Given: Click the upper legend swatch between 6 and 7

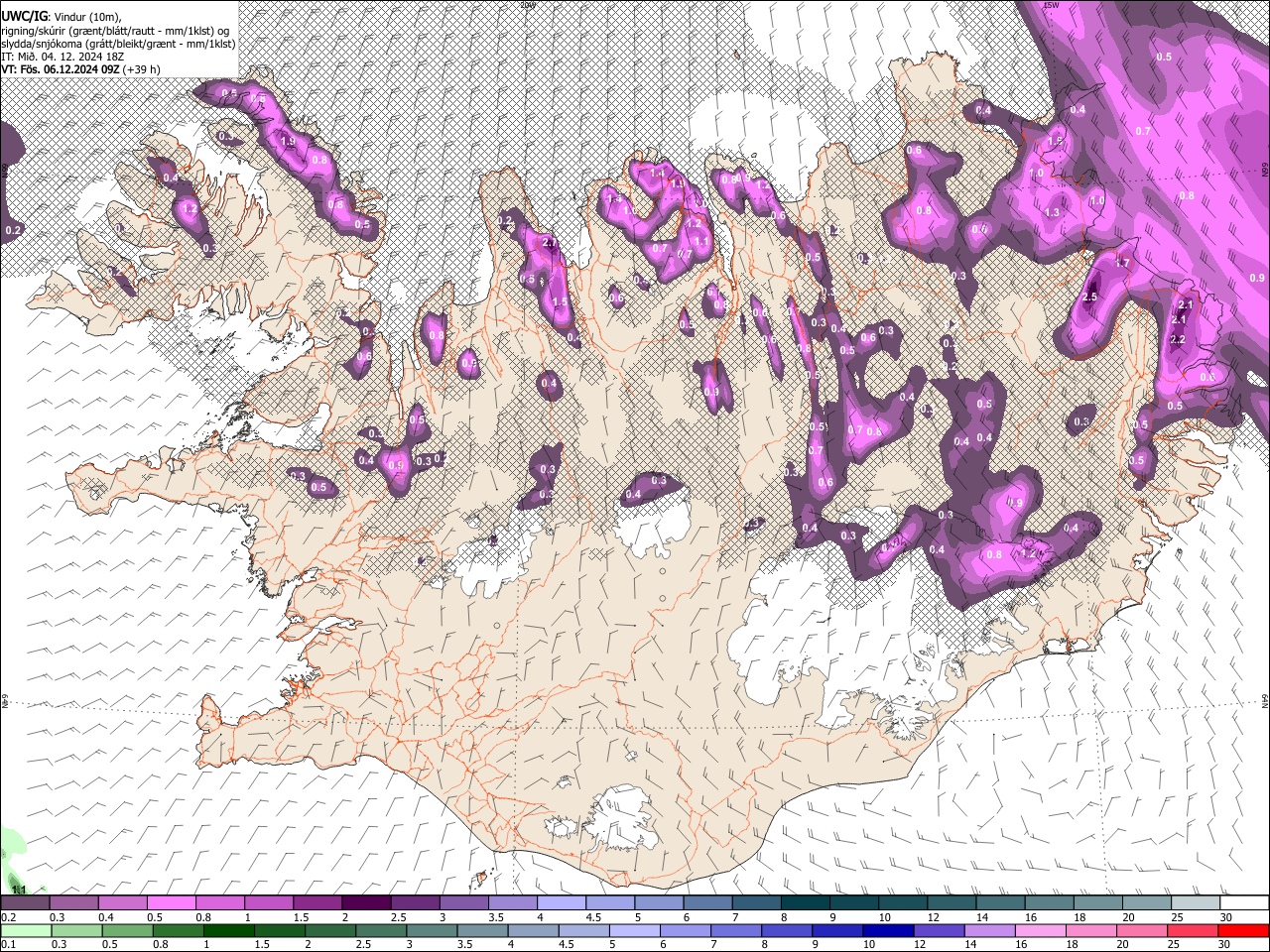Looking at the screenshot, I should (707, 902).
